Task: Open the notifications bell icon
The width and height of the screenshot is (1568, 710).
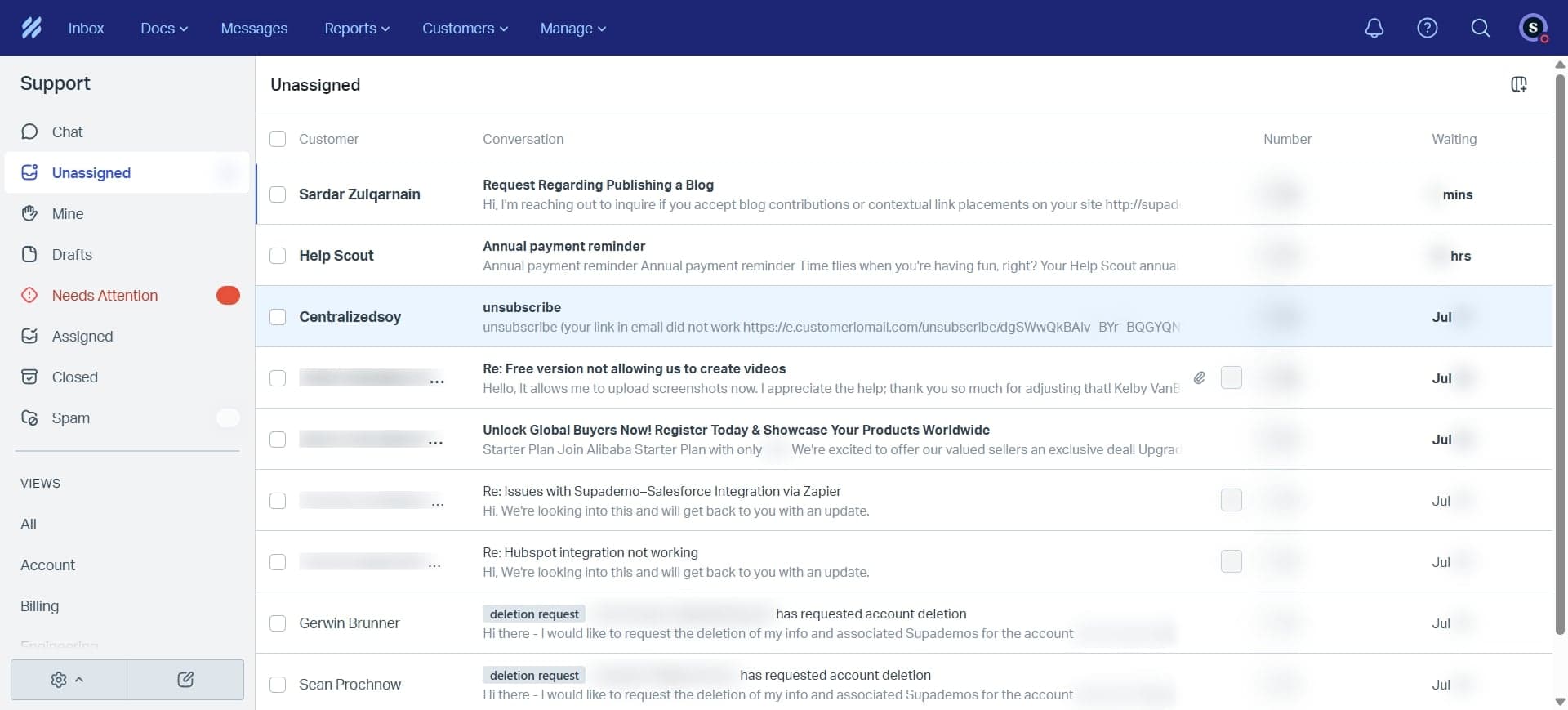Action: (1374, 29)
